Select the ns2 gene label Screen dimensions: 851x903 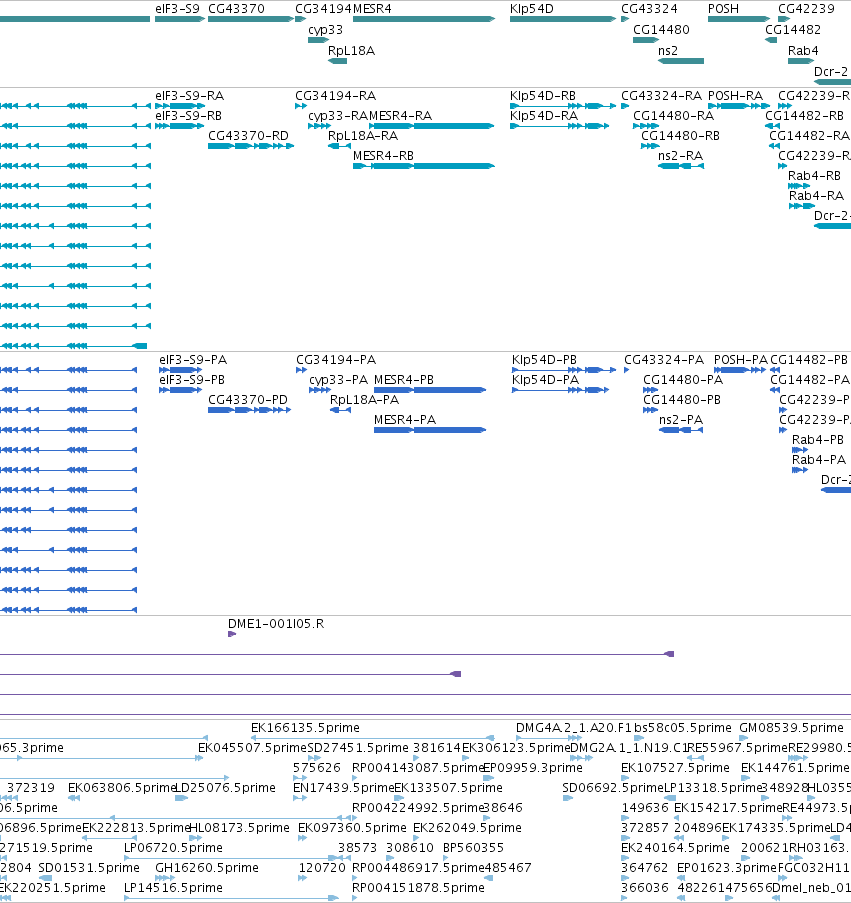(x=667, y=51)
